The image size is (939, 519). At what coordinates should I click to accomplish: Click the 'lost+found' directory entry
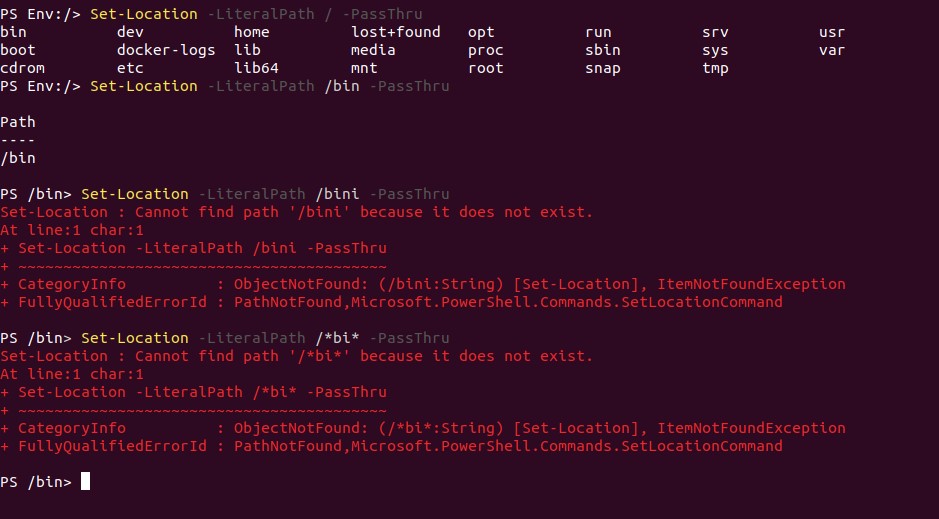395,32
